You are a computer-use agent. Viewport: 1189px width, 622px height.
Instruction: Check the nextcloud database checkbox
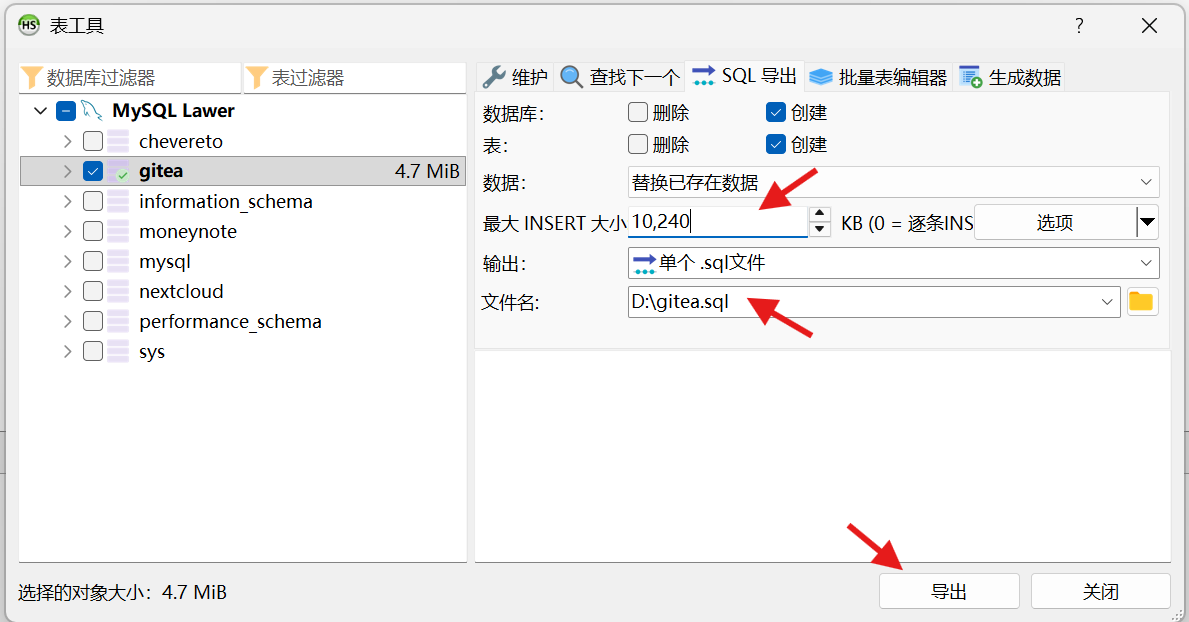tap(93, 291)
